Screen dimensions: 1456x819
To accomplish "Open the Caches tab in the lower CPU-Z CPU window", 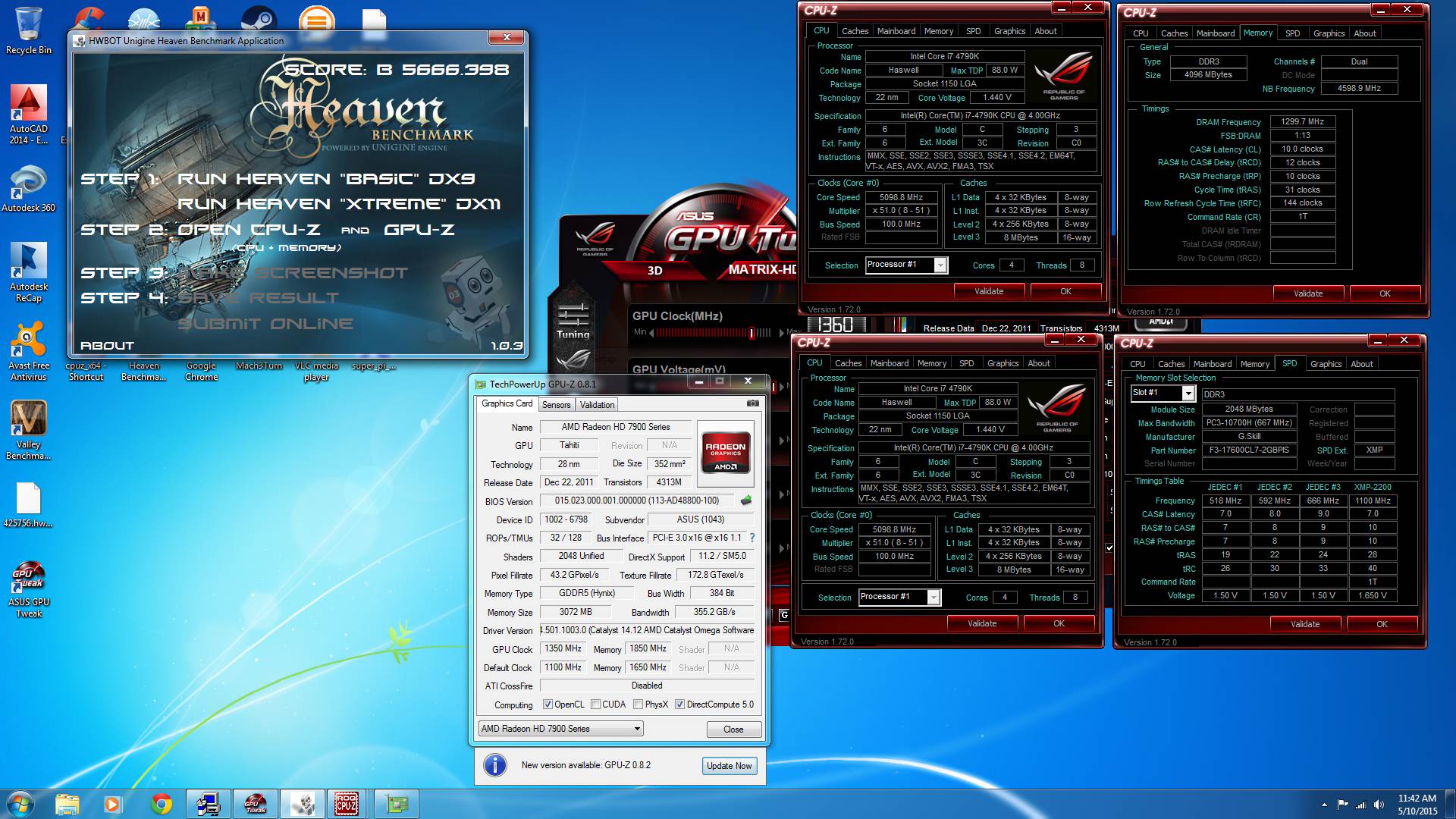I will (848, 363).
